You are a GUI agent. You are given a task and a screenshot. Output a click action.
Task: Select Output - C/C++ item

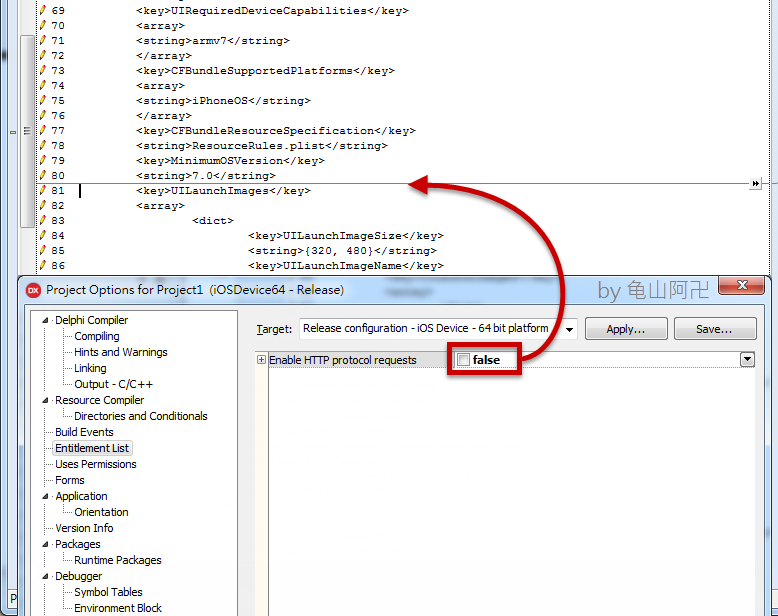tap(114, 384)
